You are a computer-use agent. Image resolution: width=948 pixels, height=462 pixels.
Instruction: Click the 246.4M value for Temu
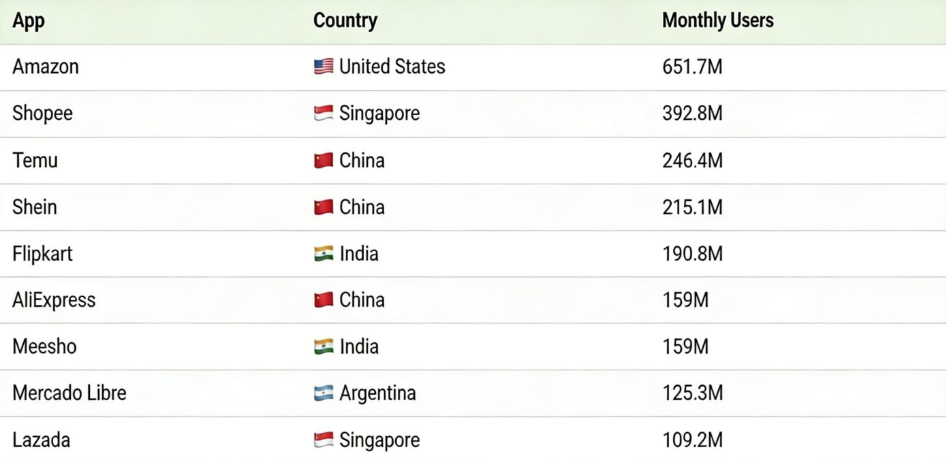click(x=692, y=161)
